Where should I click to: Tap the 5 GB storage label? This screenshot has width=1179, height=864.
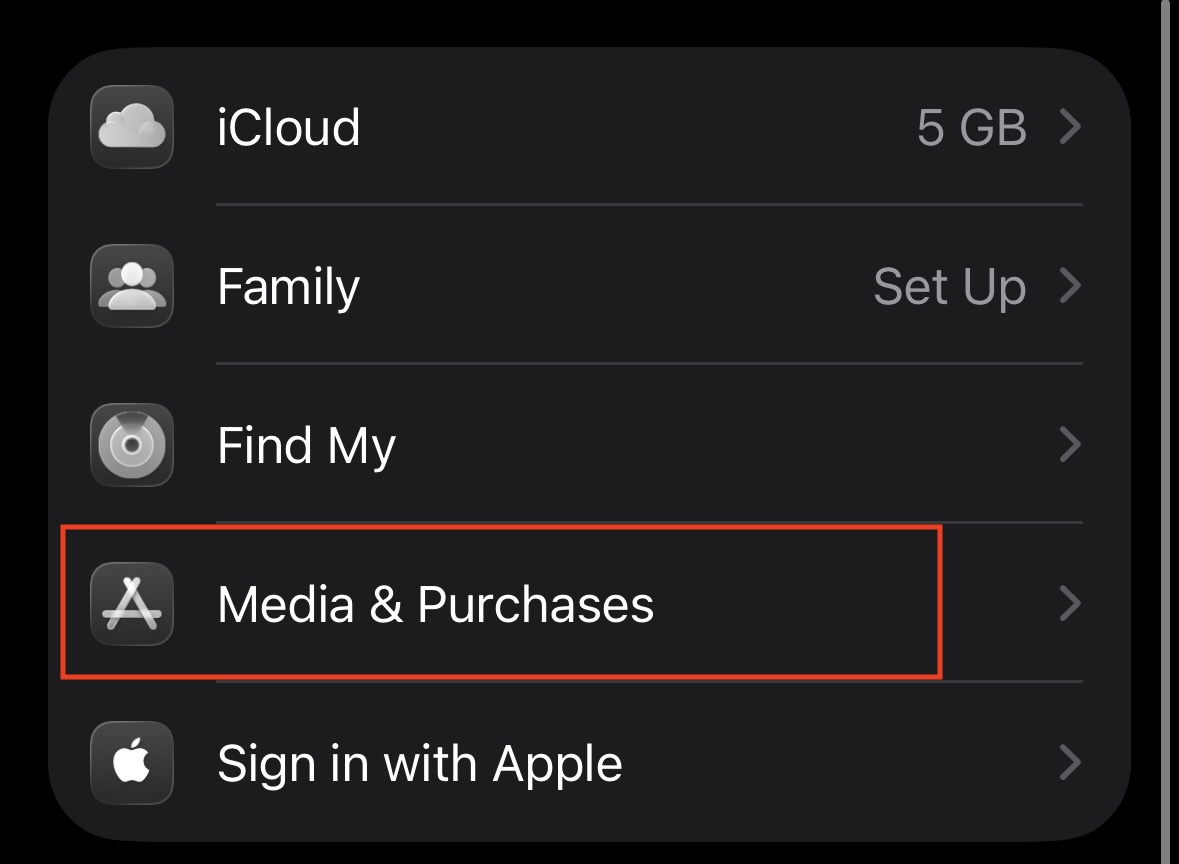[972, 127]
